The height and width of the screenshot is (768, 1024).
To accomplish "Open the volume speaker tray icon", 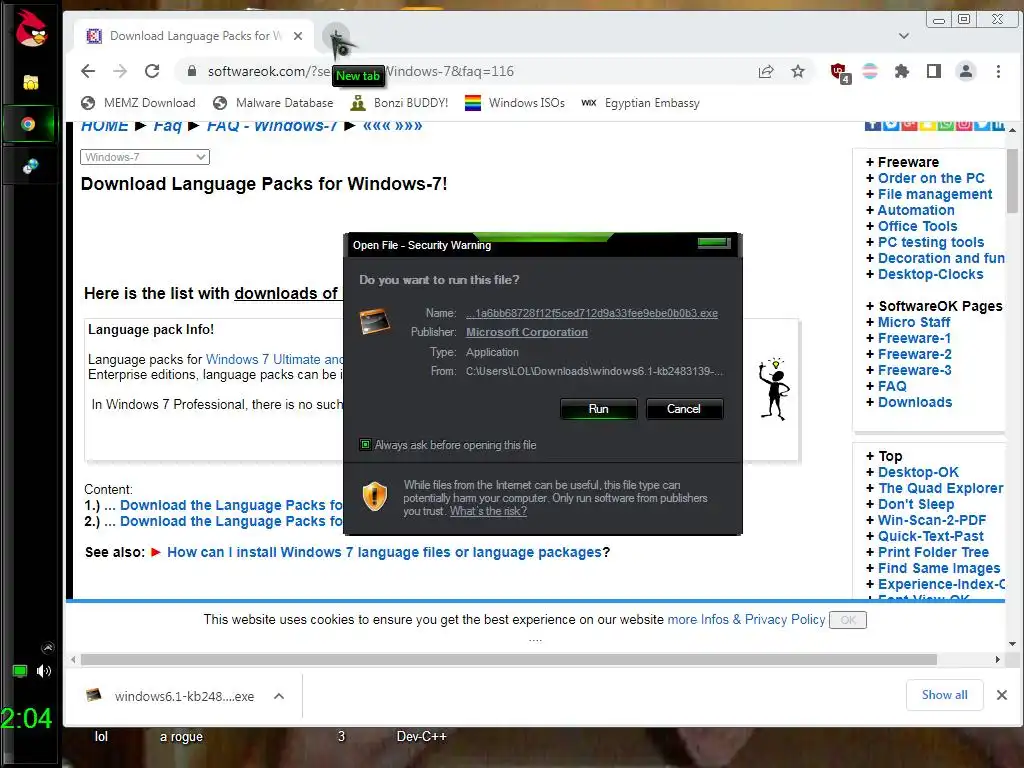I will point(44,671).
